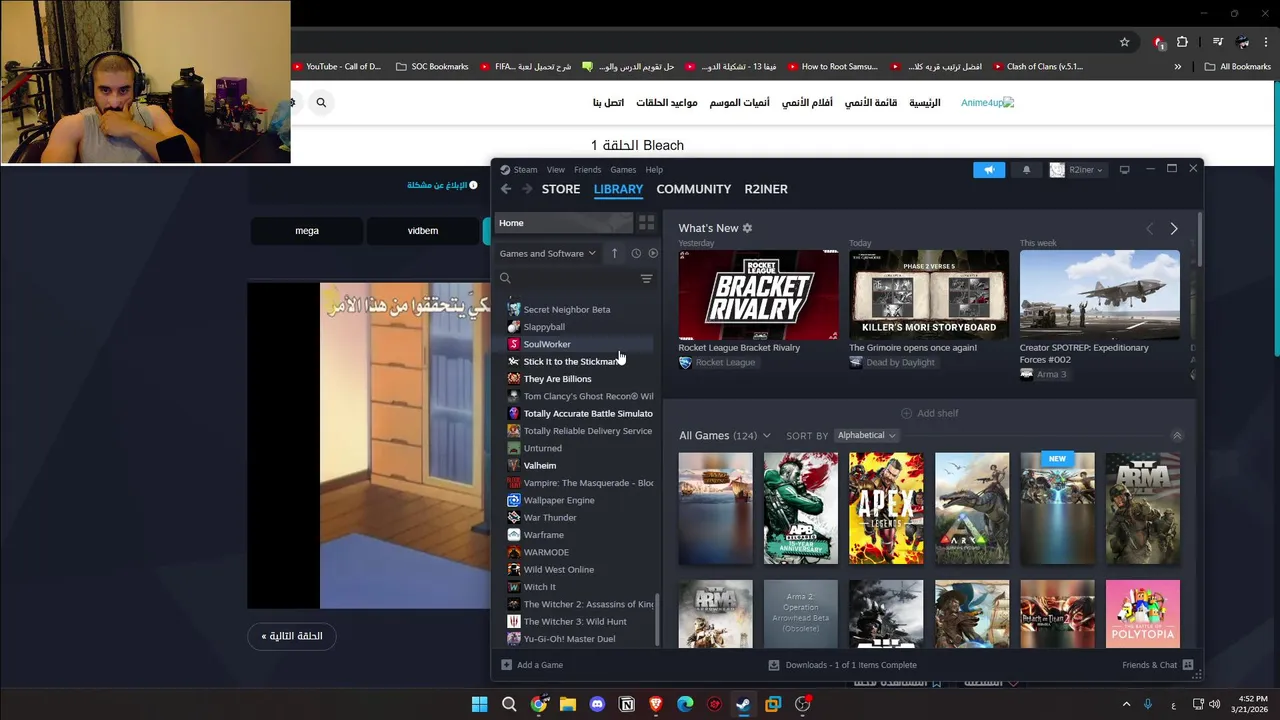
Task: Click the Add a Game plus icon
Action: pos(506,665)
